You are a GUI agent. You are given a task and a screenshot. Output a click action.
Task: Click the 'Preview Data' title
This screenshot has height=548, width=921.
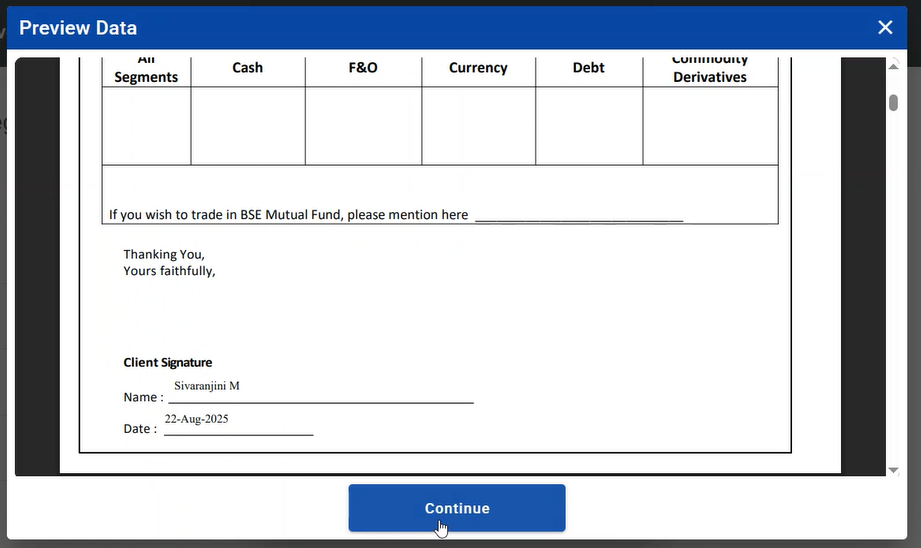(78, 28)
